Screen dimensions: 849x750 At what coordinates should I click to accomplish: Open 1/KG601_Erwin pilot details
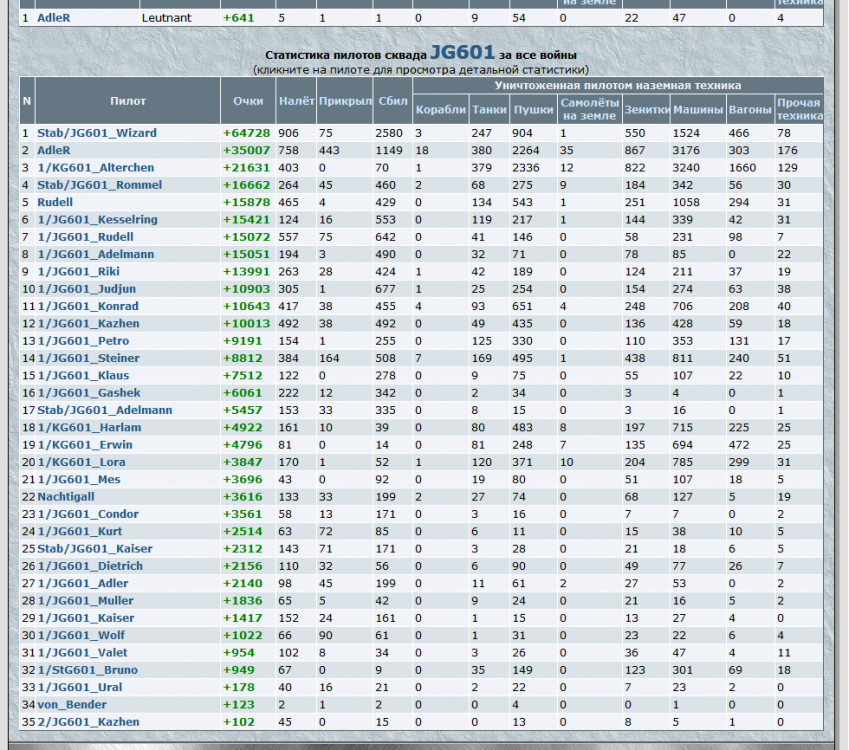tap(85, 445)
